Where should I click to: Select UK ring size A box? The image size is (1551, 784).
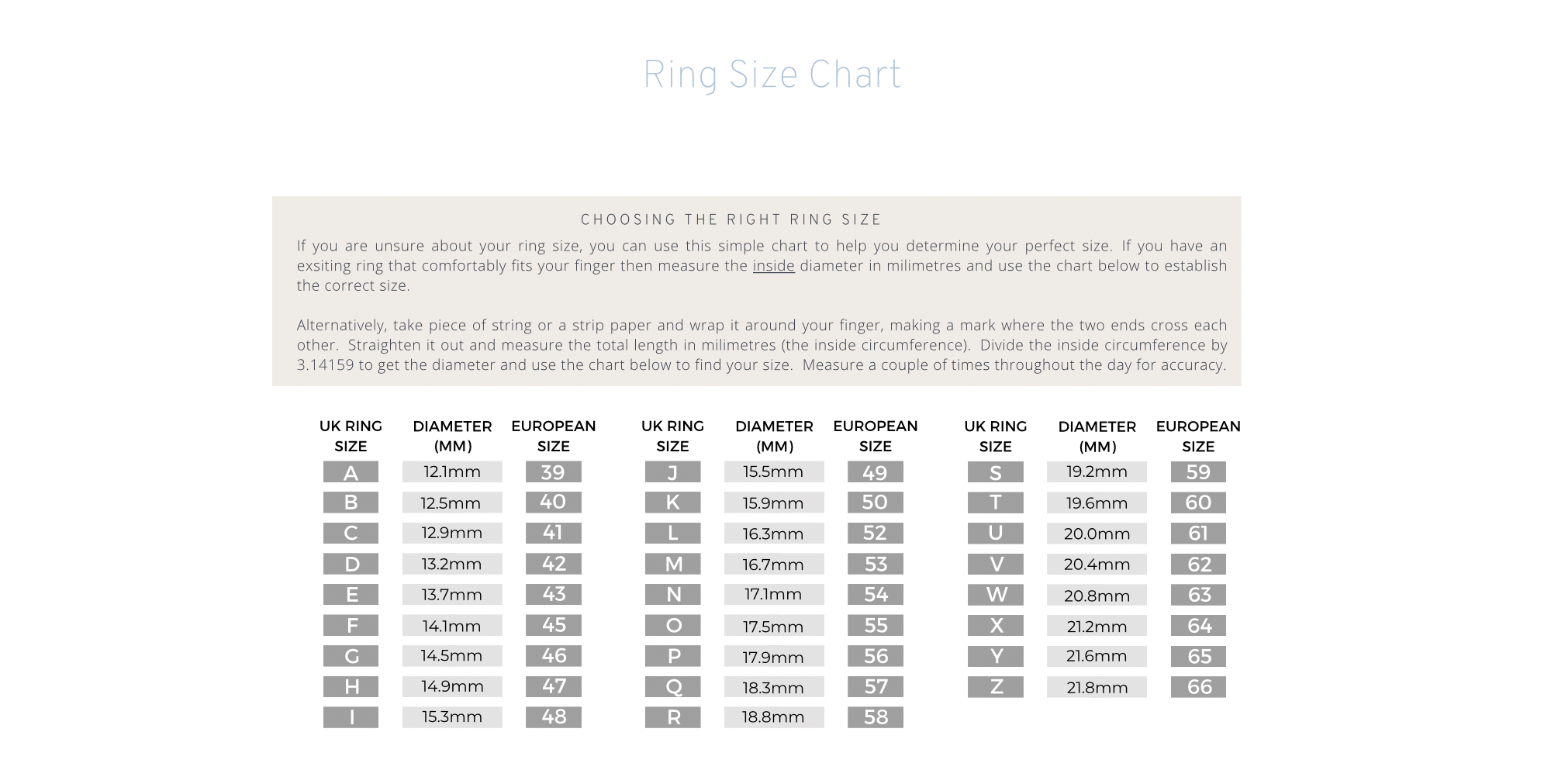(x=351, y=471)
